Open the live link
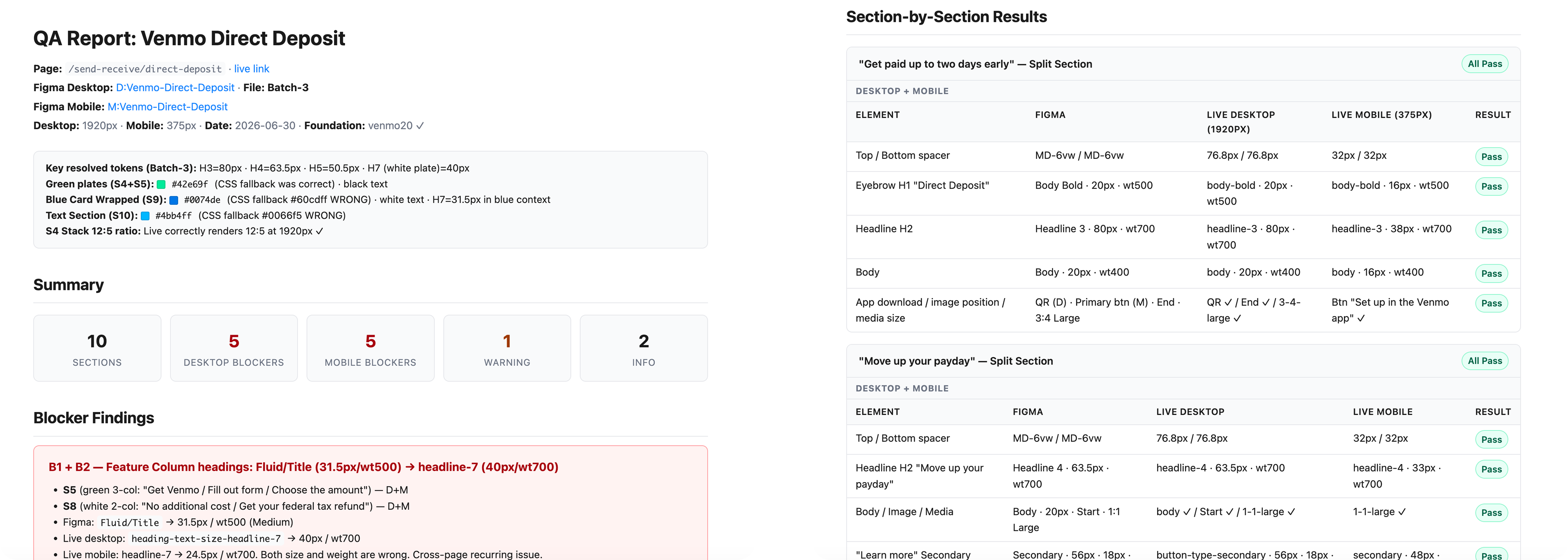The height and width of the screenshot is (560, 1568). (251, 69)
